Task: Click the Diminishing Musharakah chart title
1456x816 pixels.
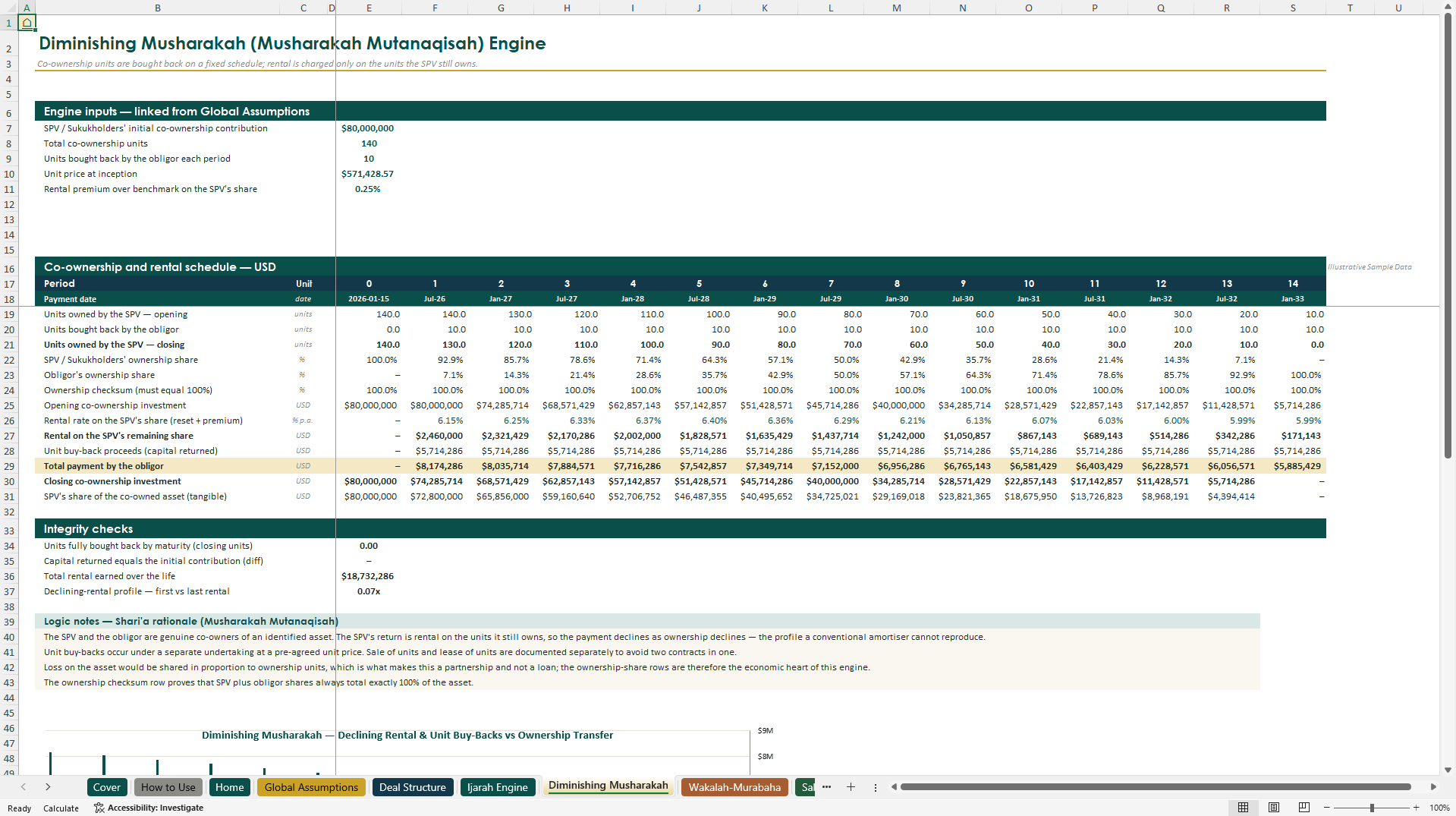Action: point(407,735)
